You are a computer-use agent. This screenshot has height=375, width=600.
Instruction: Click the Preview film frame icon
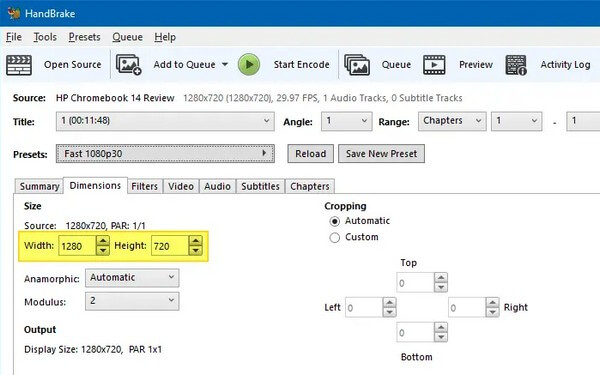pos(434,65)
